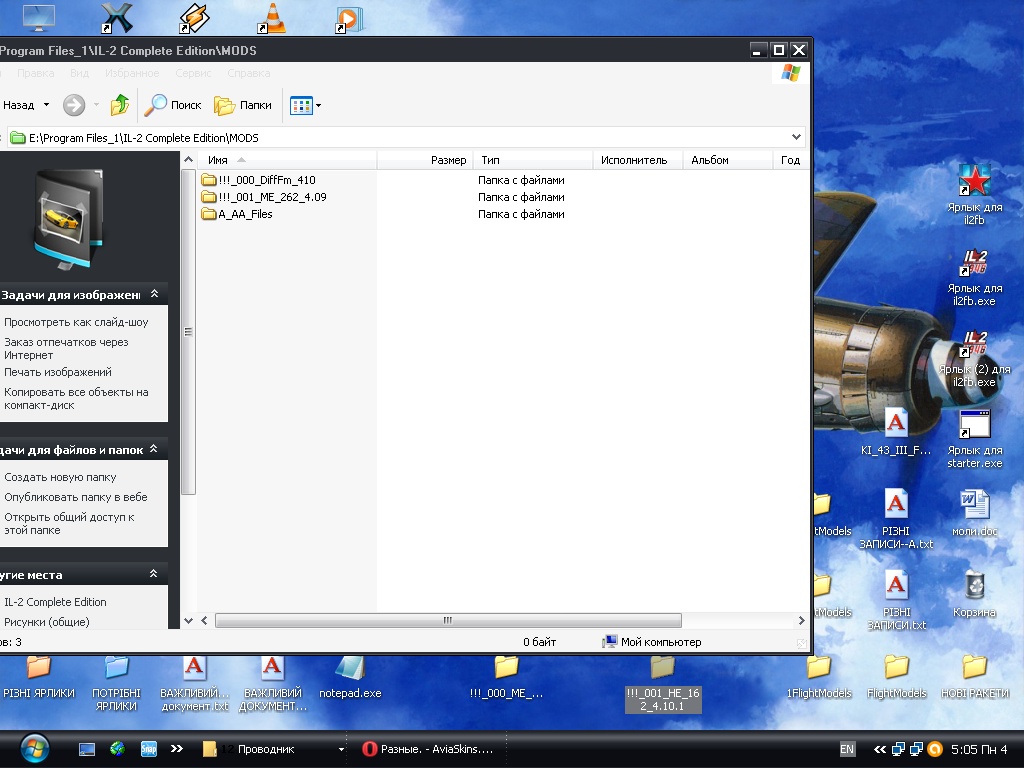Click the EN language indicator

pyautogui.click(x=847, y=749)
